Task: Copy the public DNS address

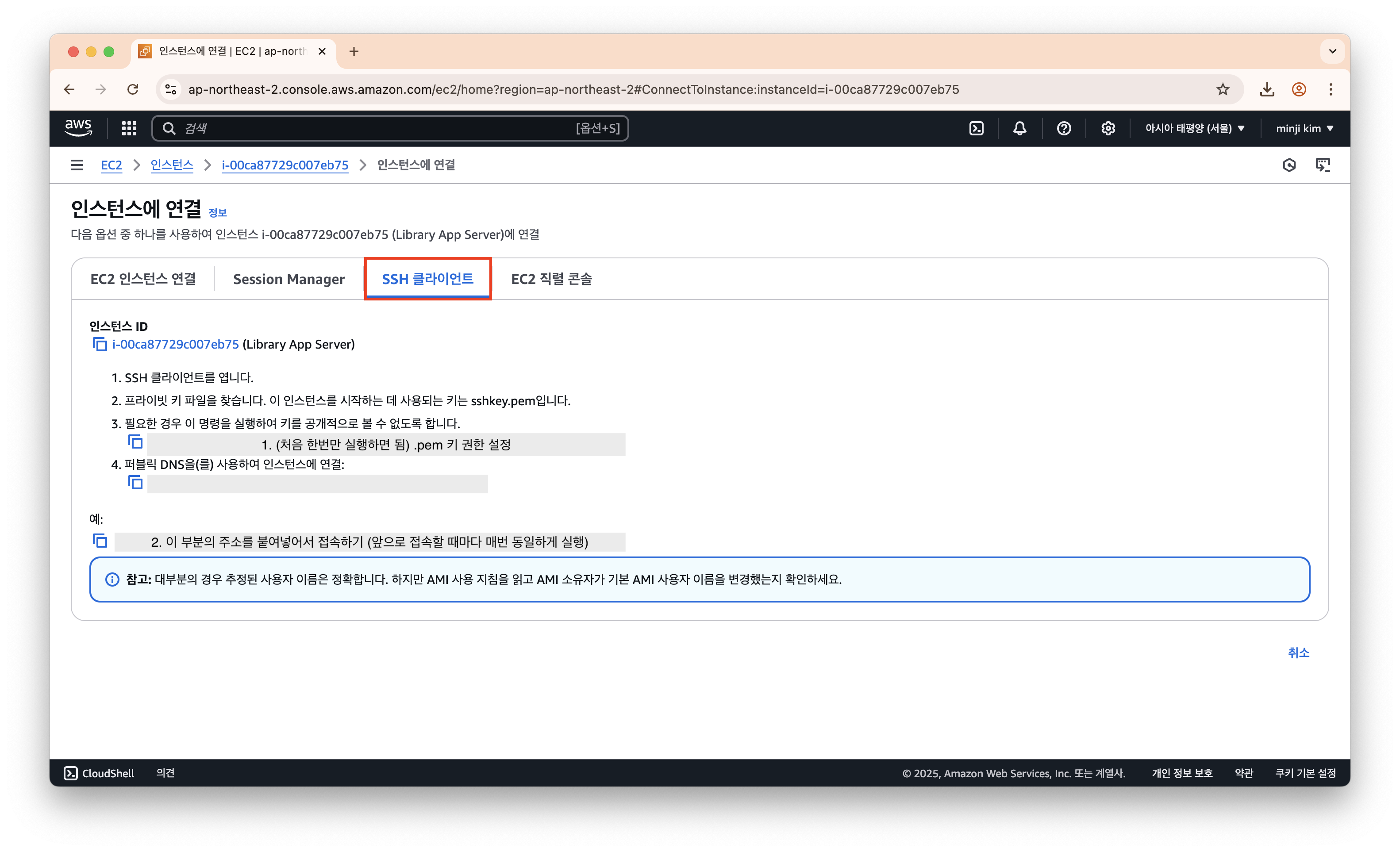Action: coord(135,483)
